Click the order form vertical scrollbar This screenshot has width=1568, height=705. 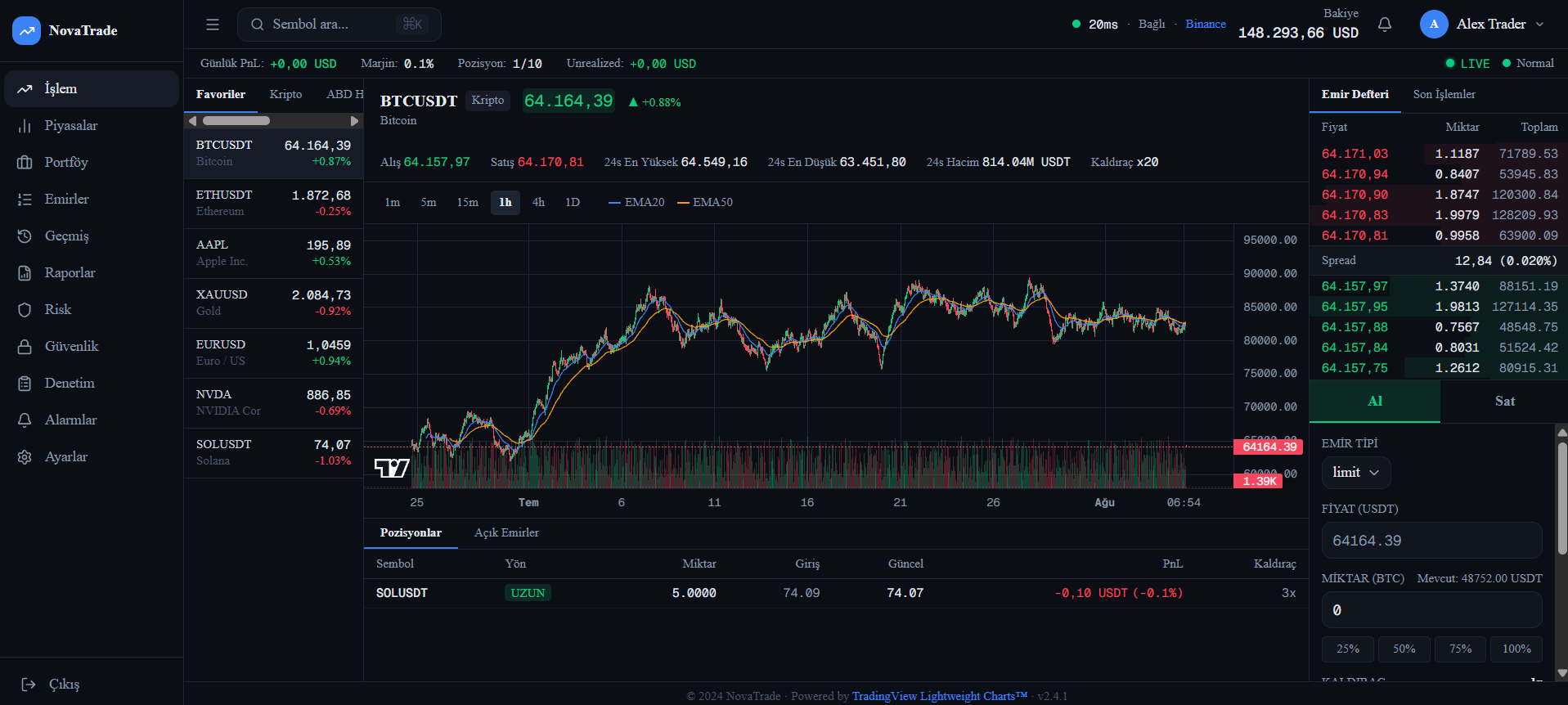click(x=1562, y=499)
